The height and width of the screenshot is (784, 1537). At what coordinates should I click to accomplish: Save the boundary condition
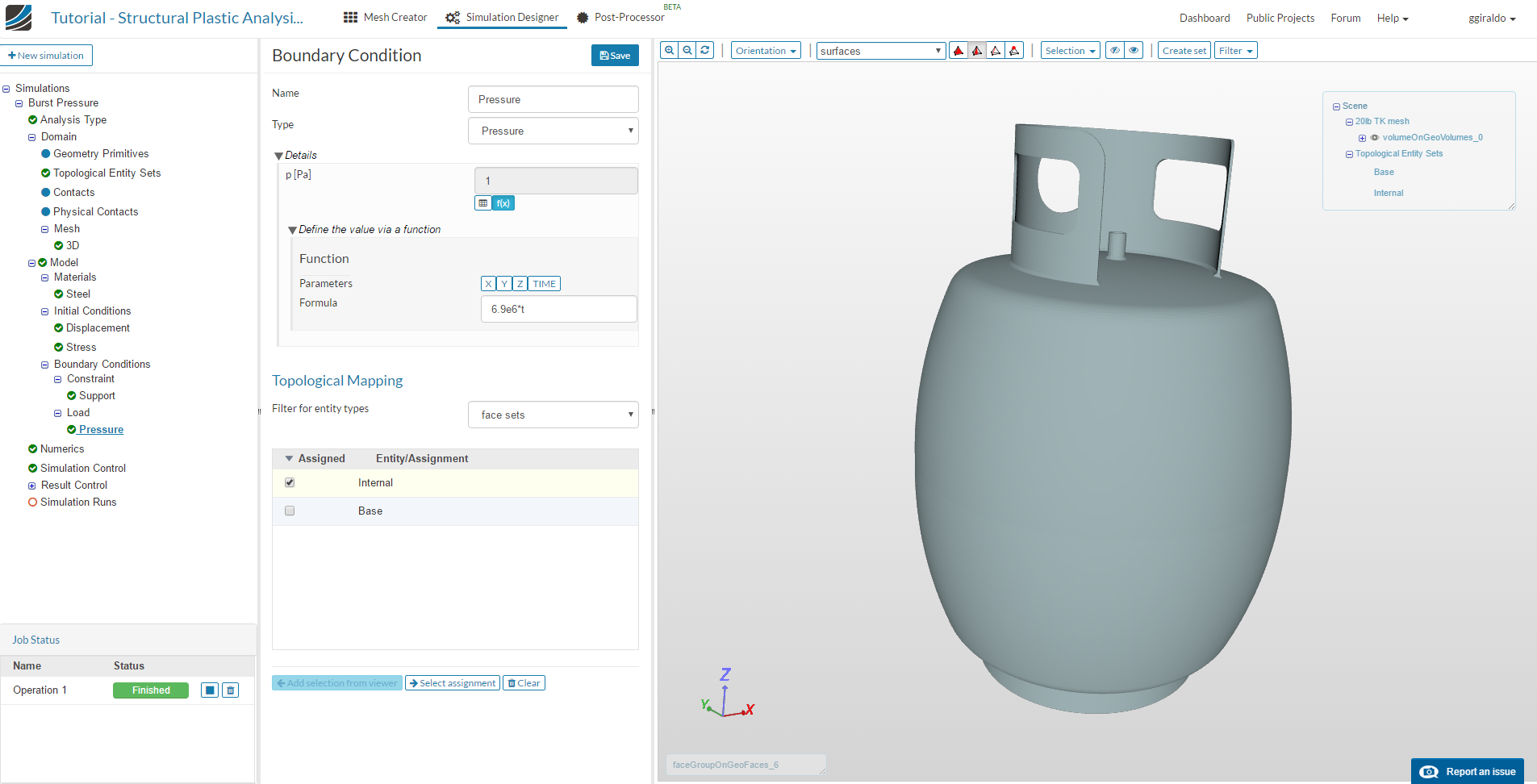pos(615,56)
